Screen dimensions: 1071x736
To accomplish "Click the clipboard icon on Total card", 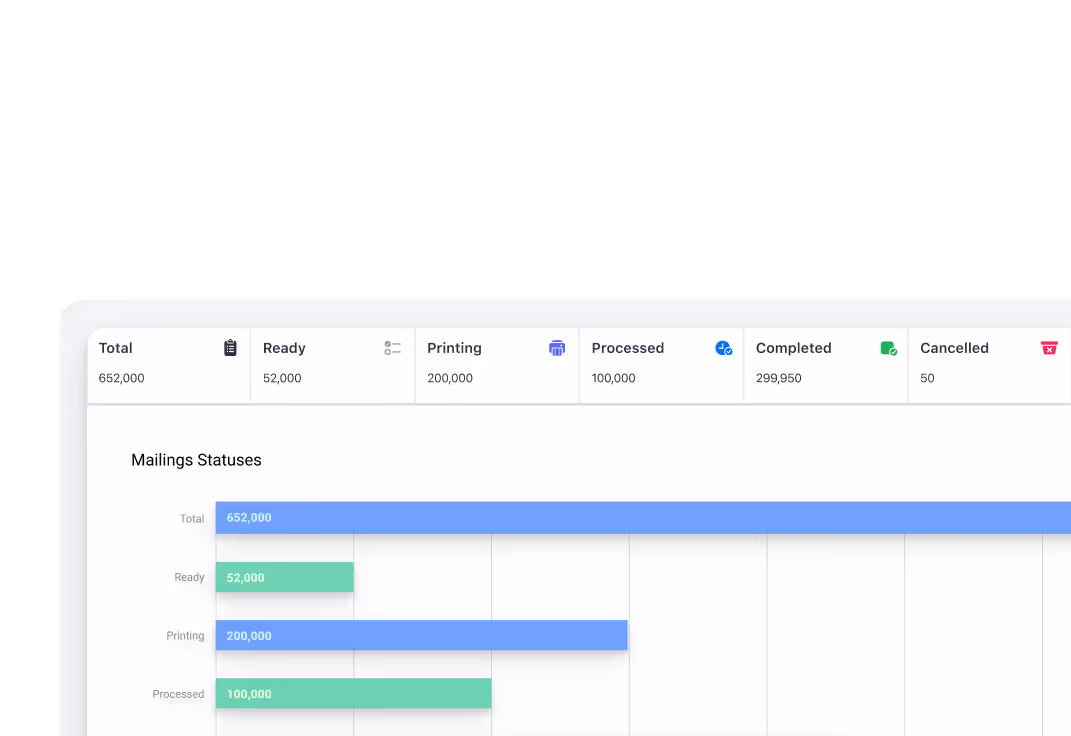I will (230, 348).
